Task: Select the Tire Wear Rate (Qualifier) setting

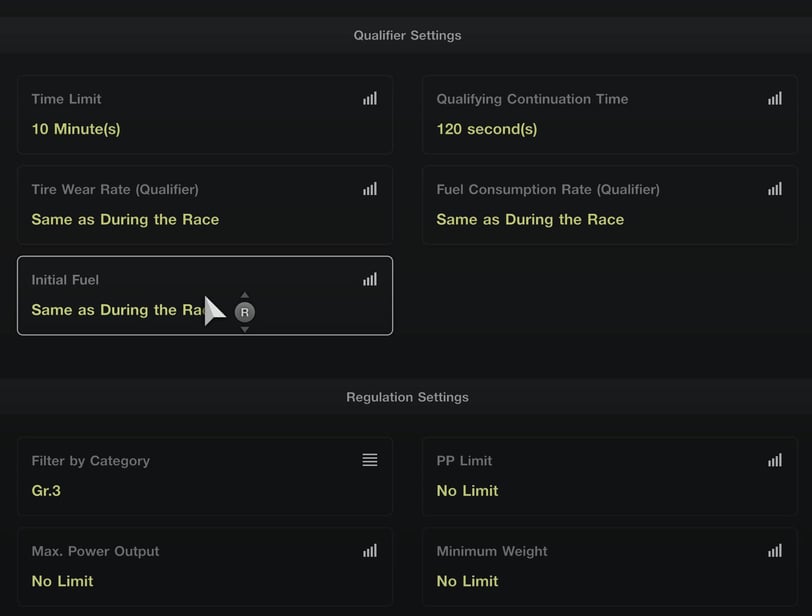Action: [205, 205]
